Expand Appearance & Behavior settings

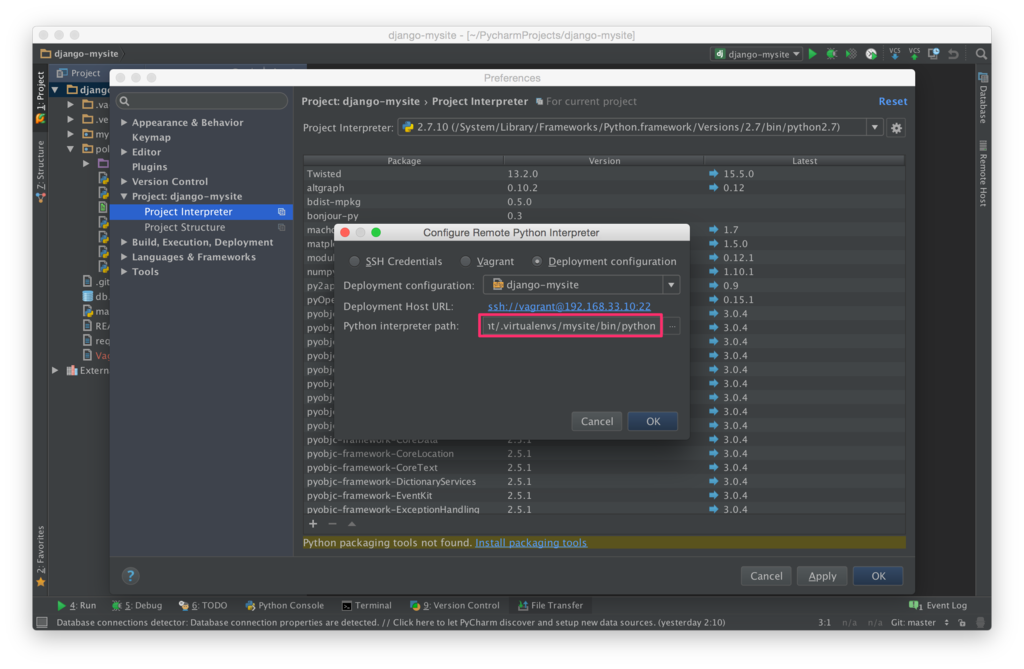124,122
